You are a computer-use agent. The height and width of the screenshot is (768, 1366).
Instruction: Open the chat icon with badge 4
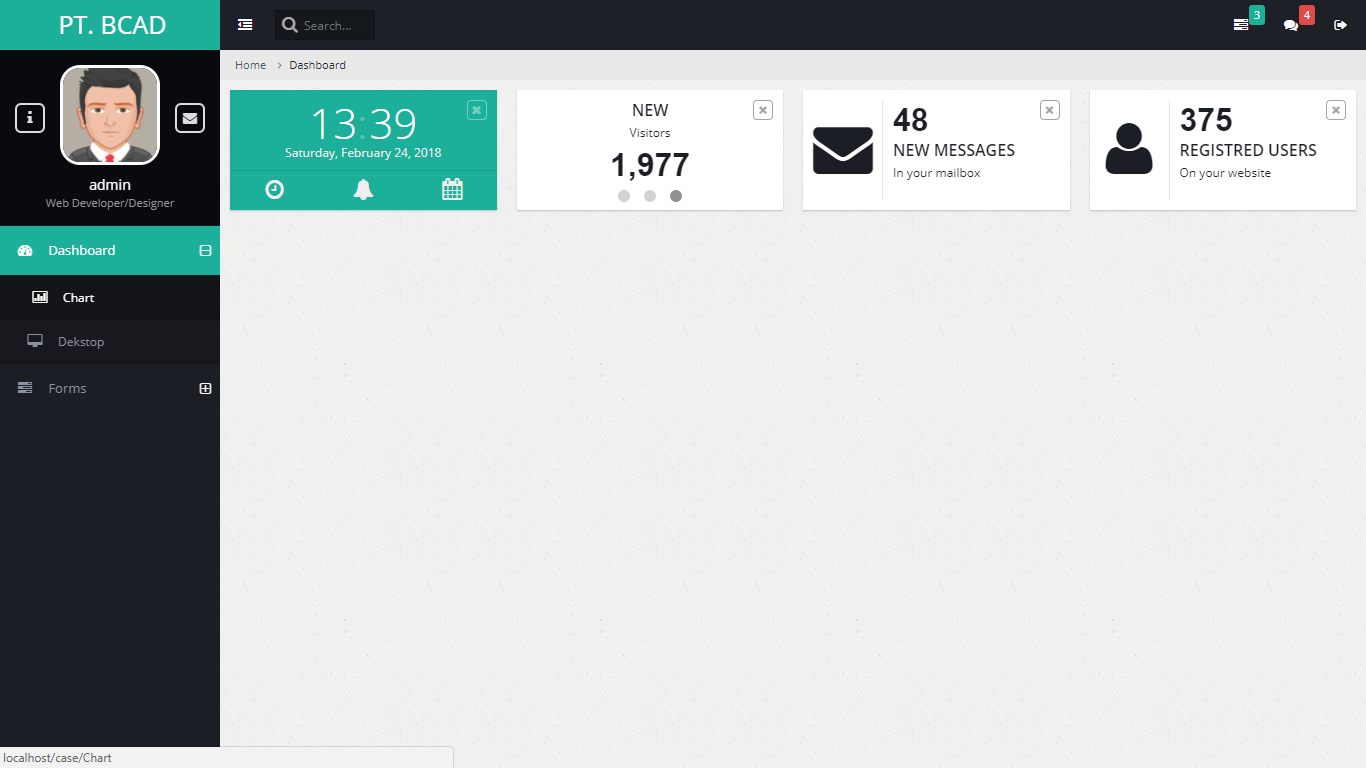[x=1291, y=25]
